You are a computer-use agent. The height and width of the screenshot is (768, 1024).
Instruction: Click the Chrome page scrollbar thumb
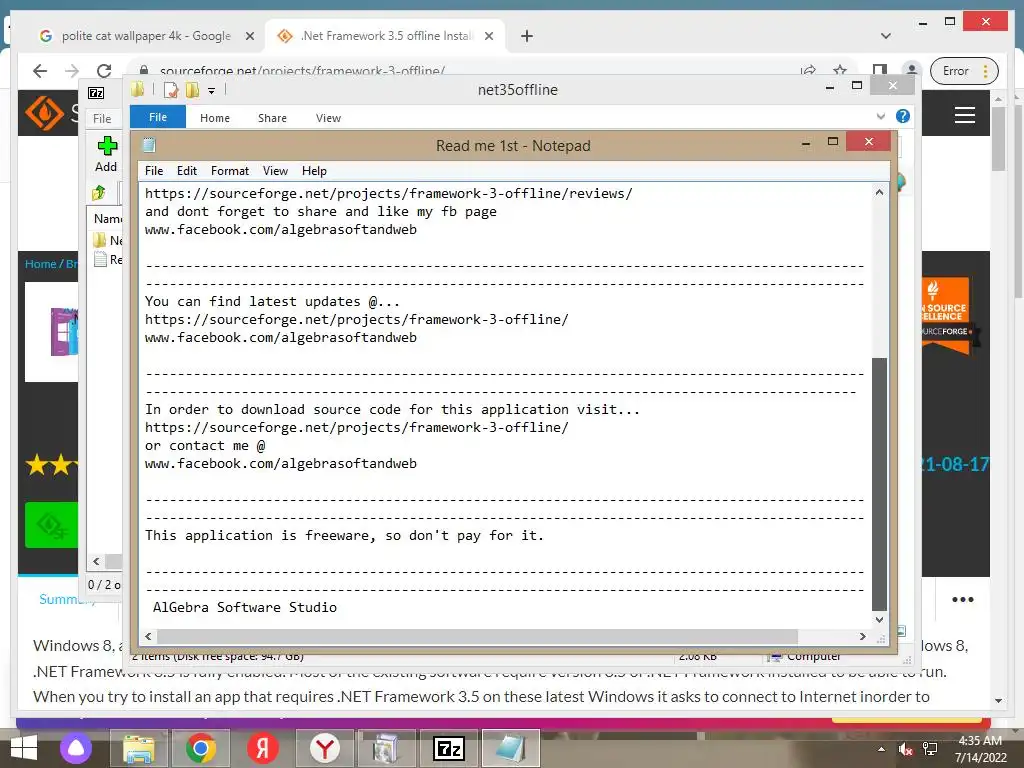pyautogui.click(x=998, y=137)
